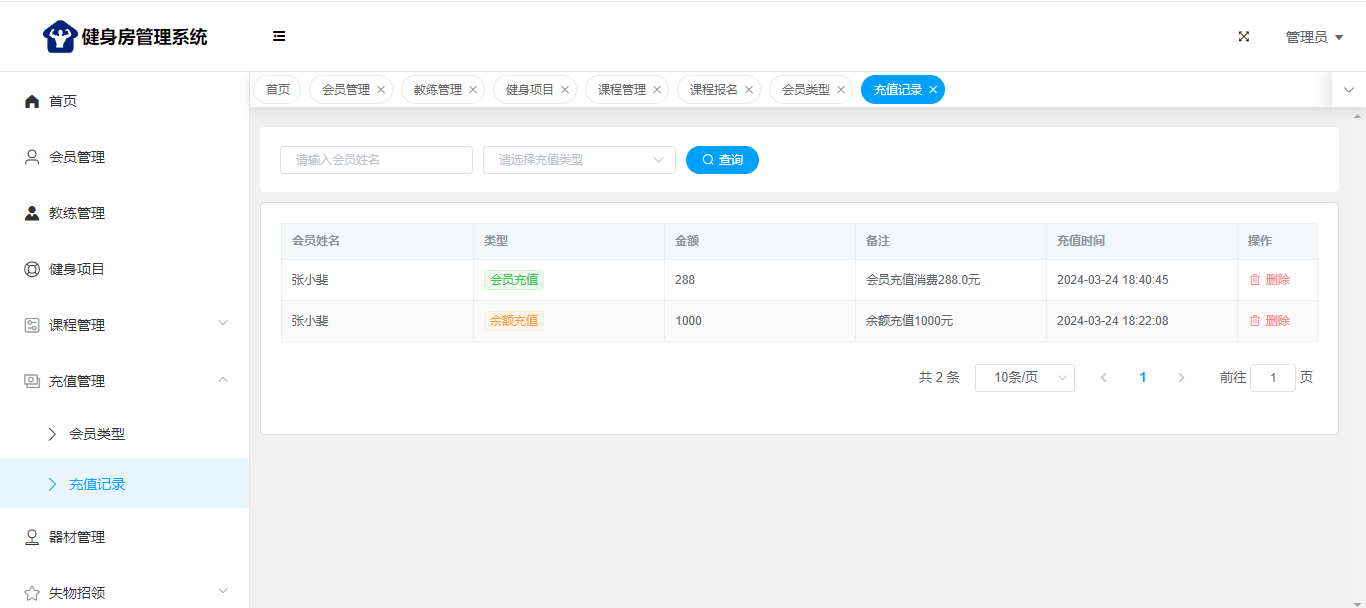This screenshot has width=1366, height=608.
Task: Click the gym system logo icon
Action: point(60,37)
